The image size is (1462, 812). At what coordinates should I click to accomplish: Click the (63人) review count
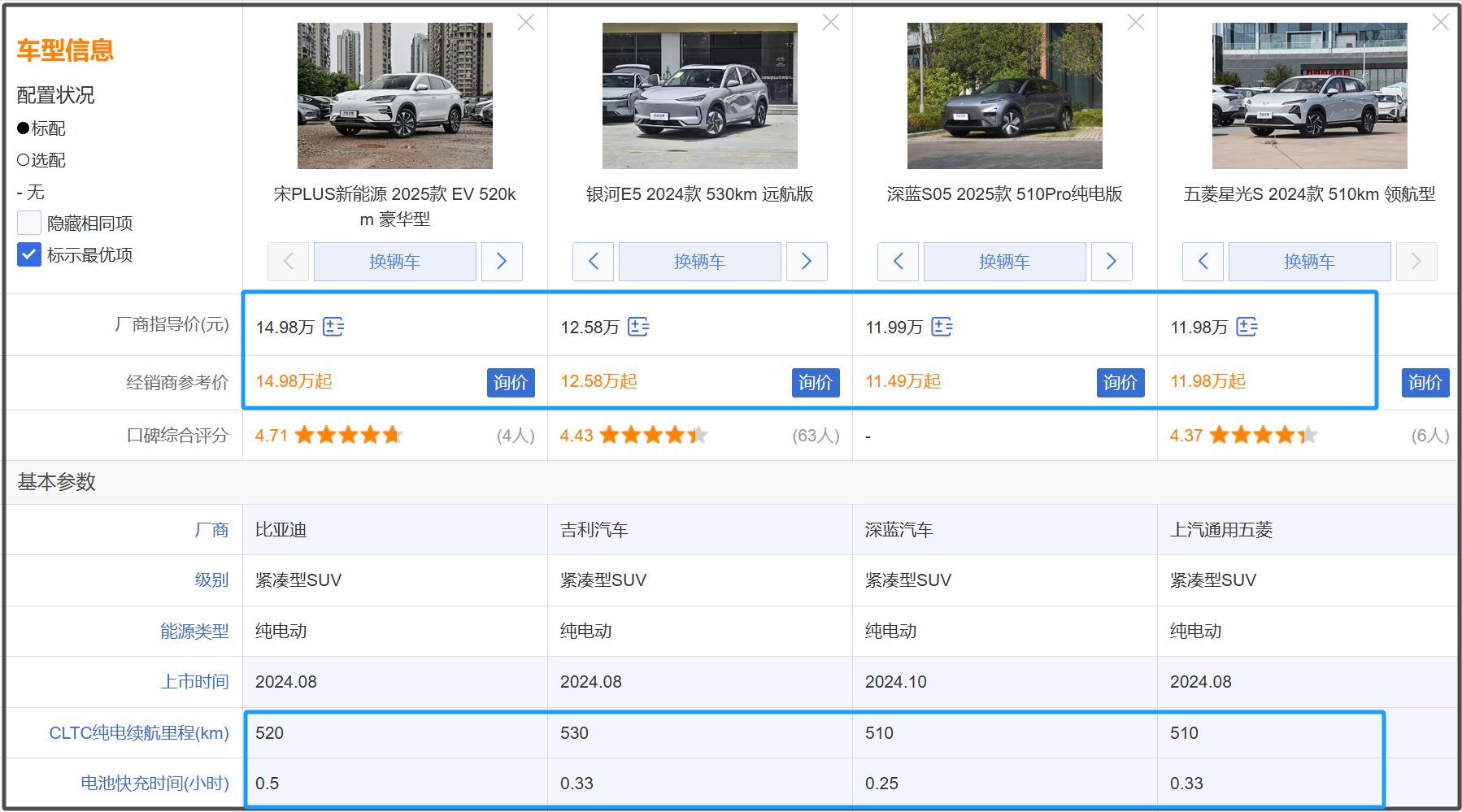(816, 436)
